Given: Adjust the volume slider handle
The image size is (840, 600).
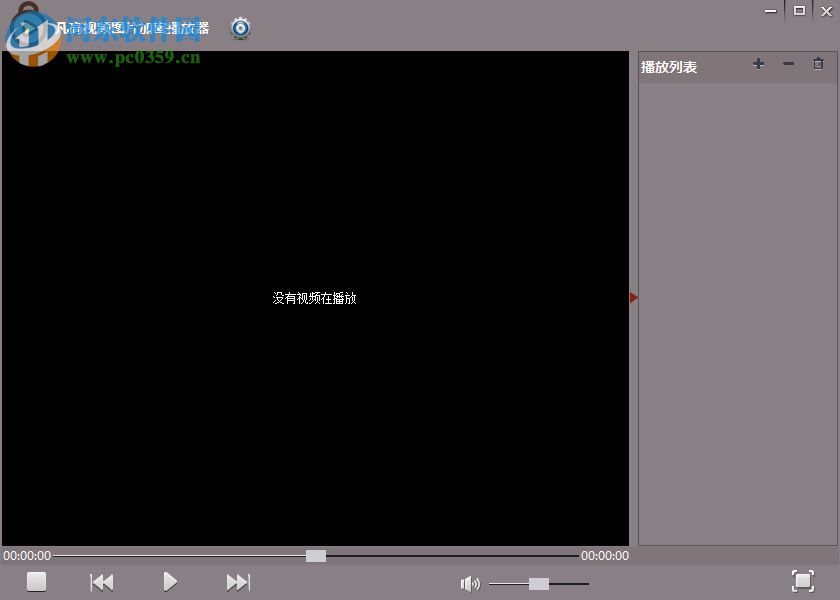Looking at the screenshot, I should 541,583.
